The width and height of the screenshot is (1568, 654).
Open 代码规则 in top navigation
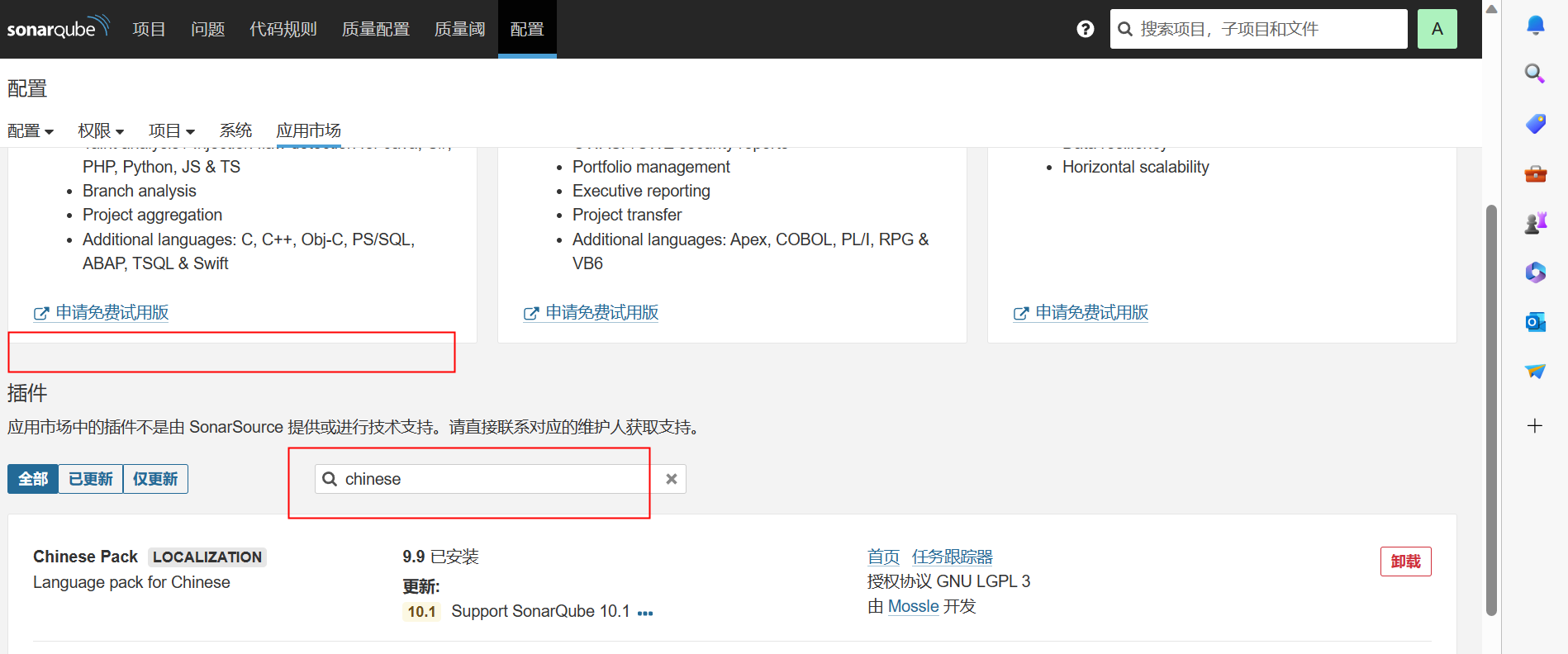coord(283,29)
